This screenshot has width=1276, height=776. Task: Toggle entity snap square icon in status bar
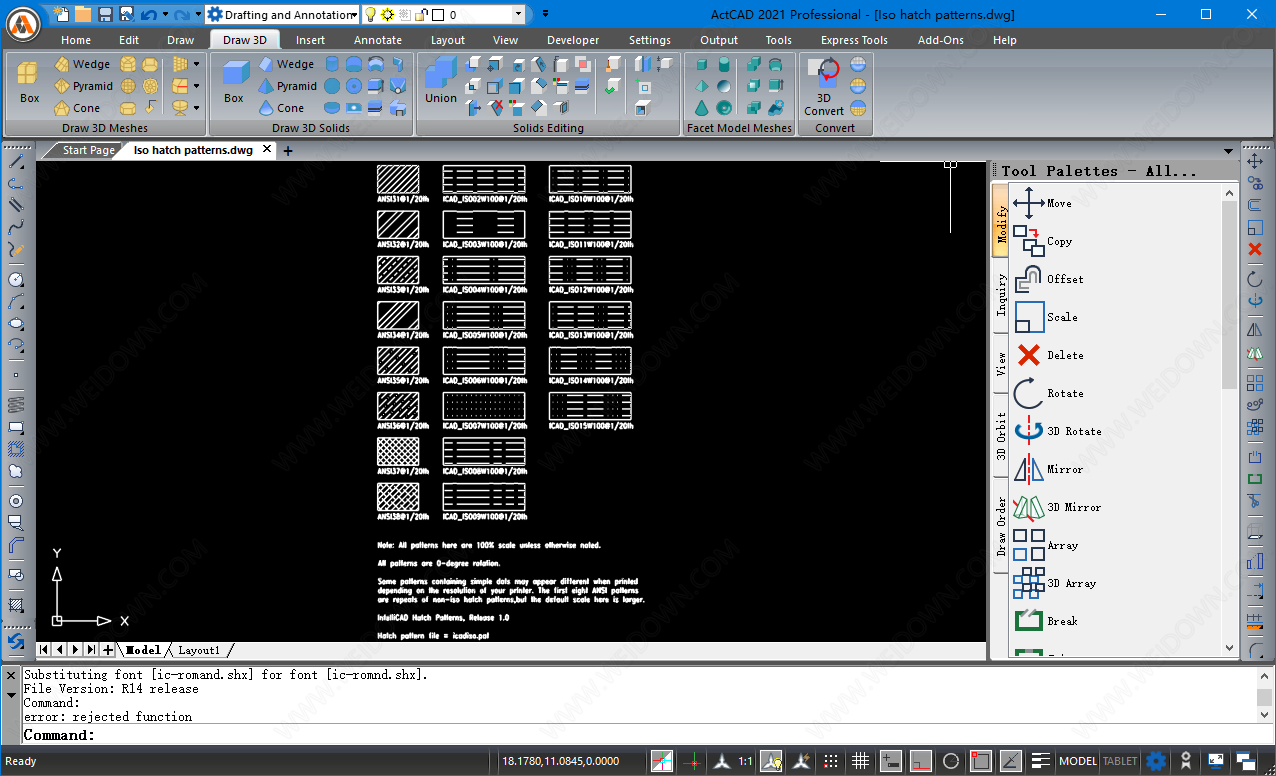tap(981, 761)
